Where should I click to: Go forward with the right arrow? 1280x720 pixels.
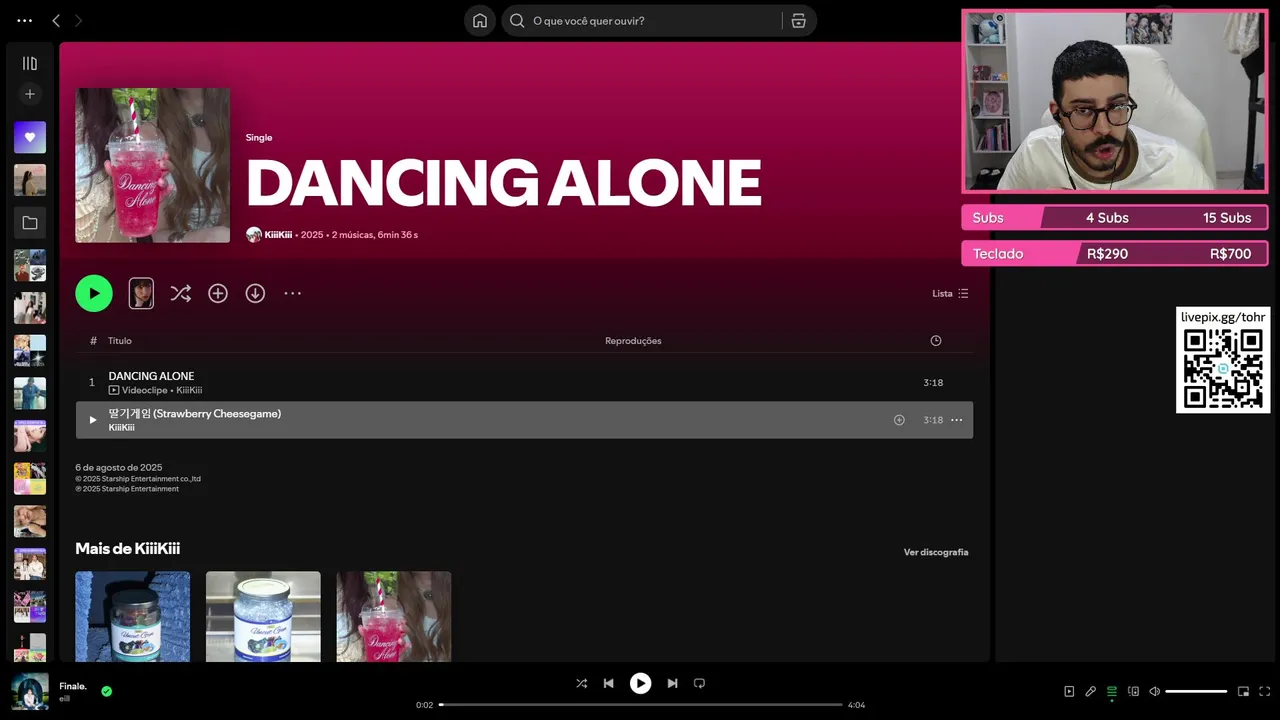pyautogui.click(x=78, y=20)
